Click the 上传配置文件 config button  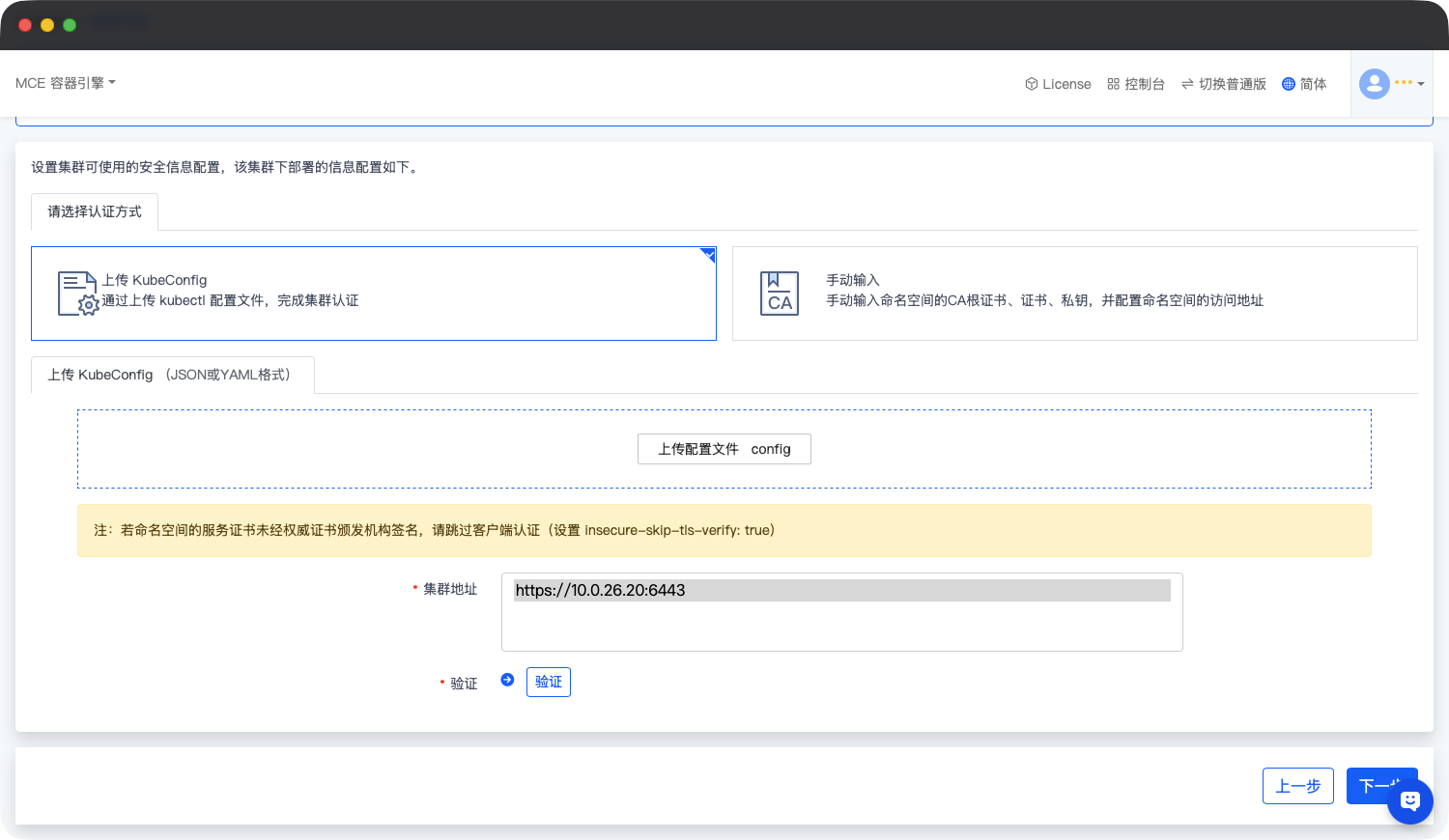click(724, 449)
